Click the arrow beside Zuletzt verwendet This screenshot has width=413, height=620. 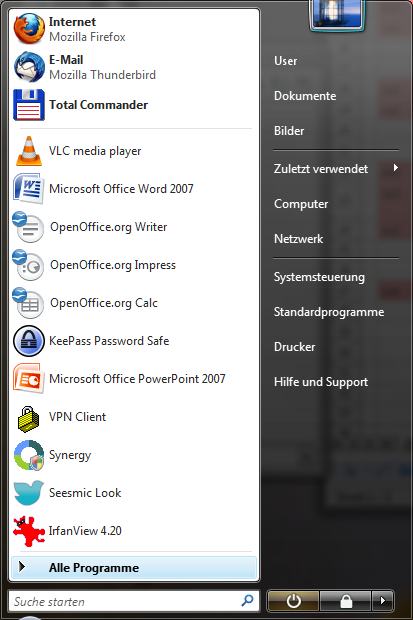pyautogui.click(x=395, y=168)
